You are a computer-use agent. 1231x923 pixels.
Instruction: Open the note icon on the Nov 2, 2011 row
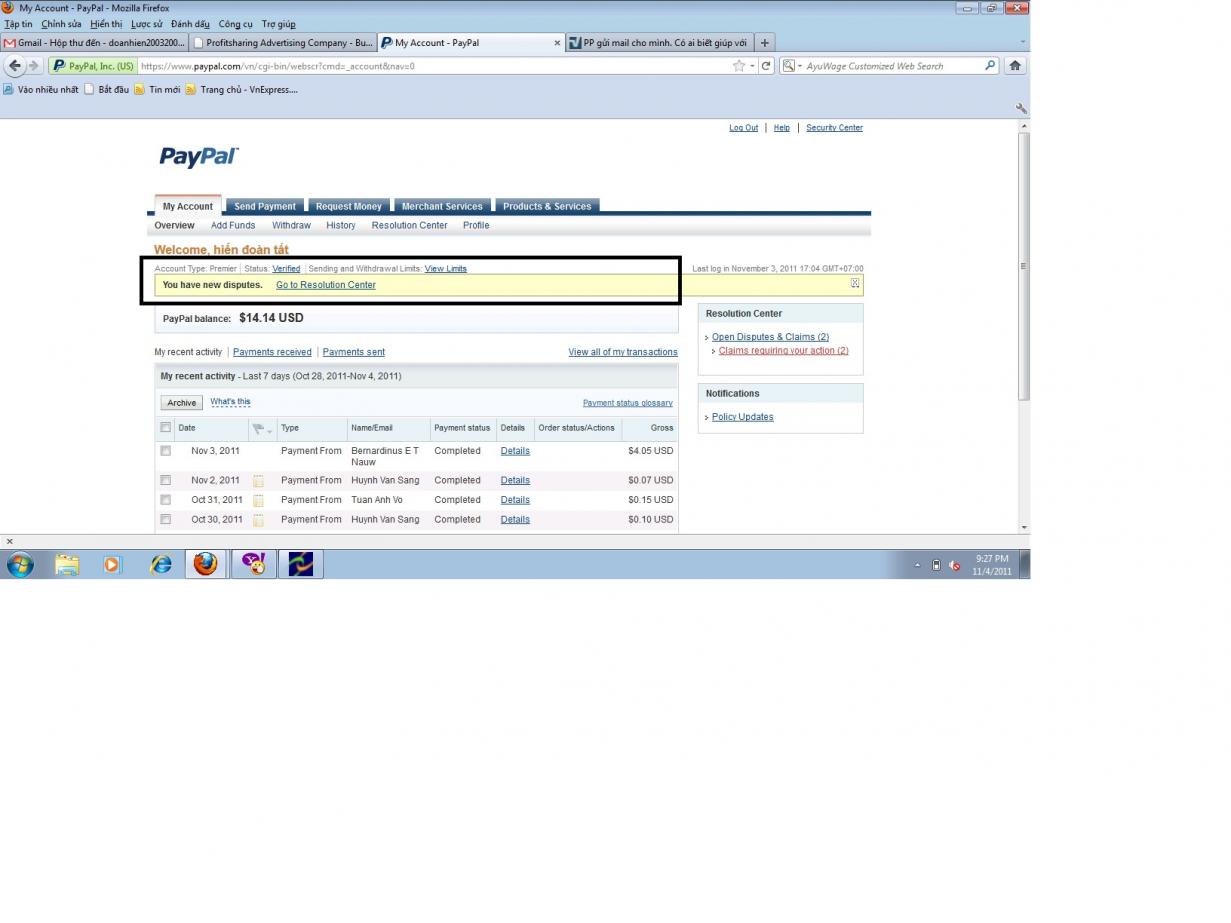(x=258, y=481)
